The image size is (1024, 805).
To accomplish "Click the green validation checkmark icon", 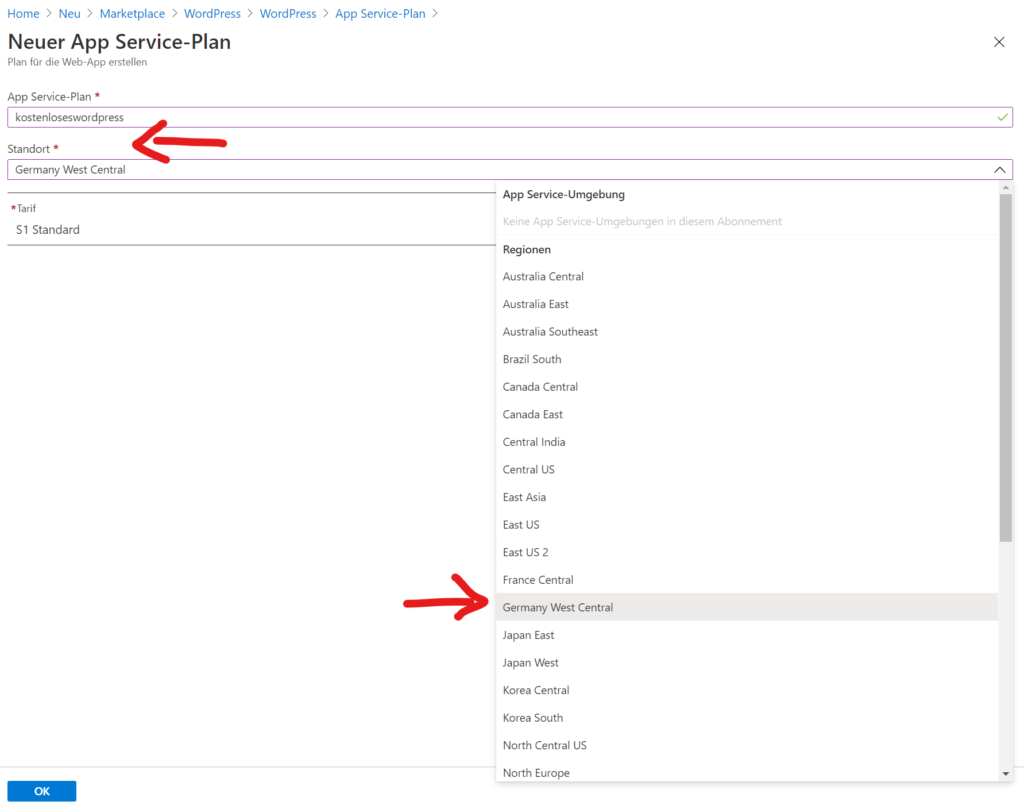I will 1002,118.
